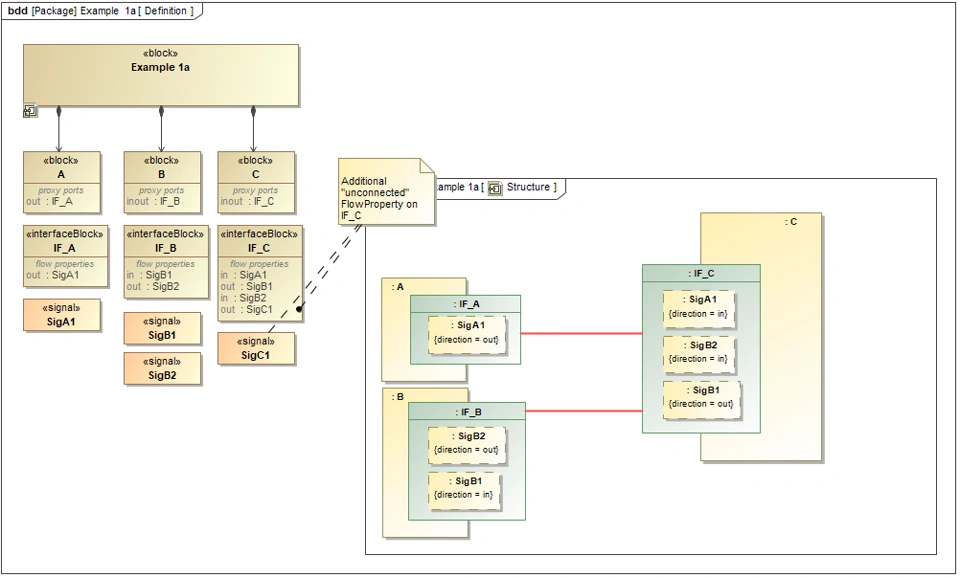960x578 pixels.
Task: Select block A in the definition diagram
Action: (x=61, y=182)
